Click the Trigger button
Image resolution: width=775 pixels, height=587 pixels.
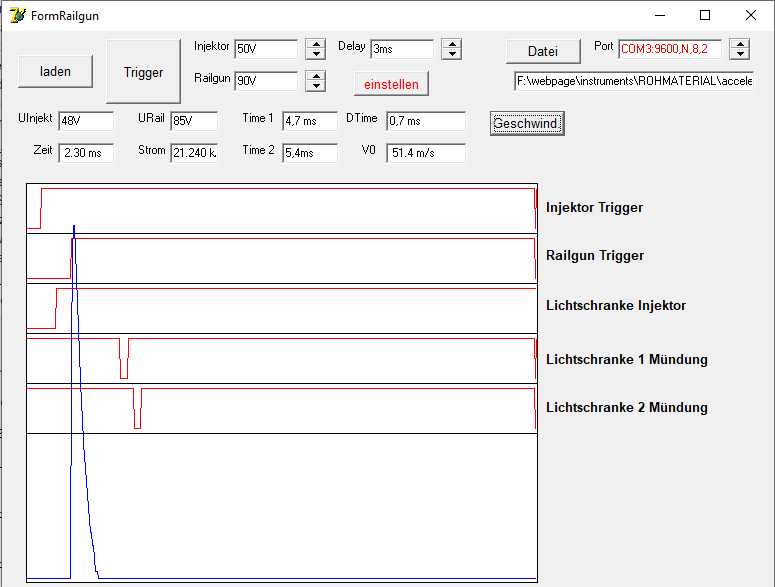pos(143,72)
